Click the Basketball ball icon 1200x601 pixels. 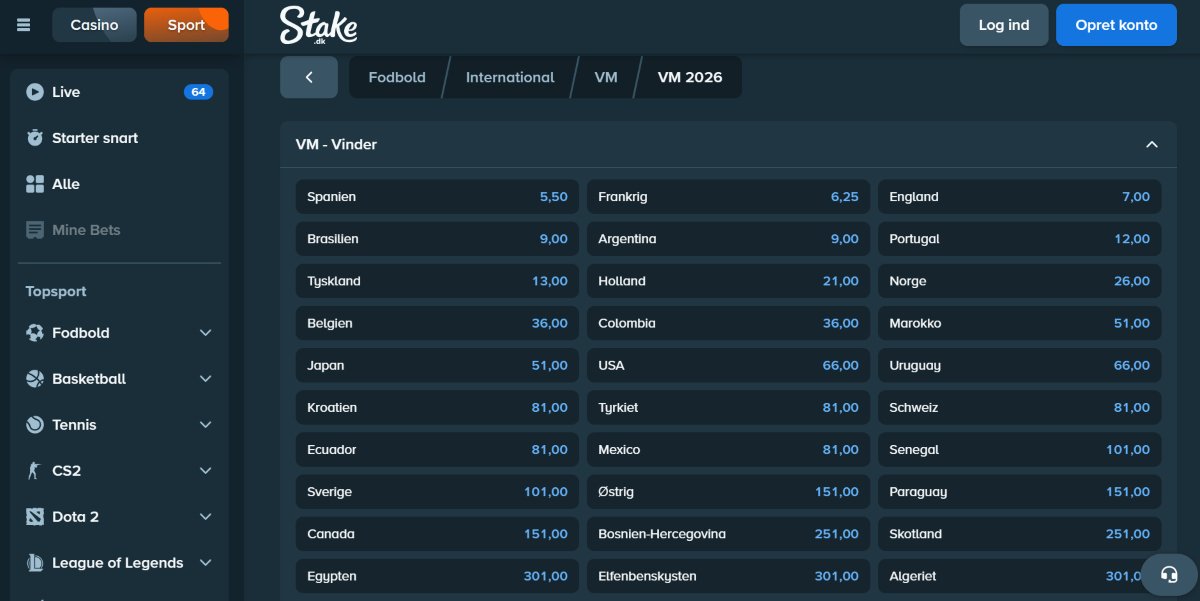(x=35, y=379)
